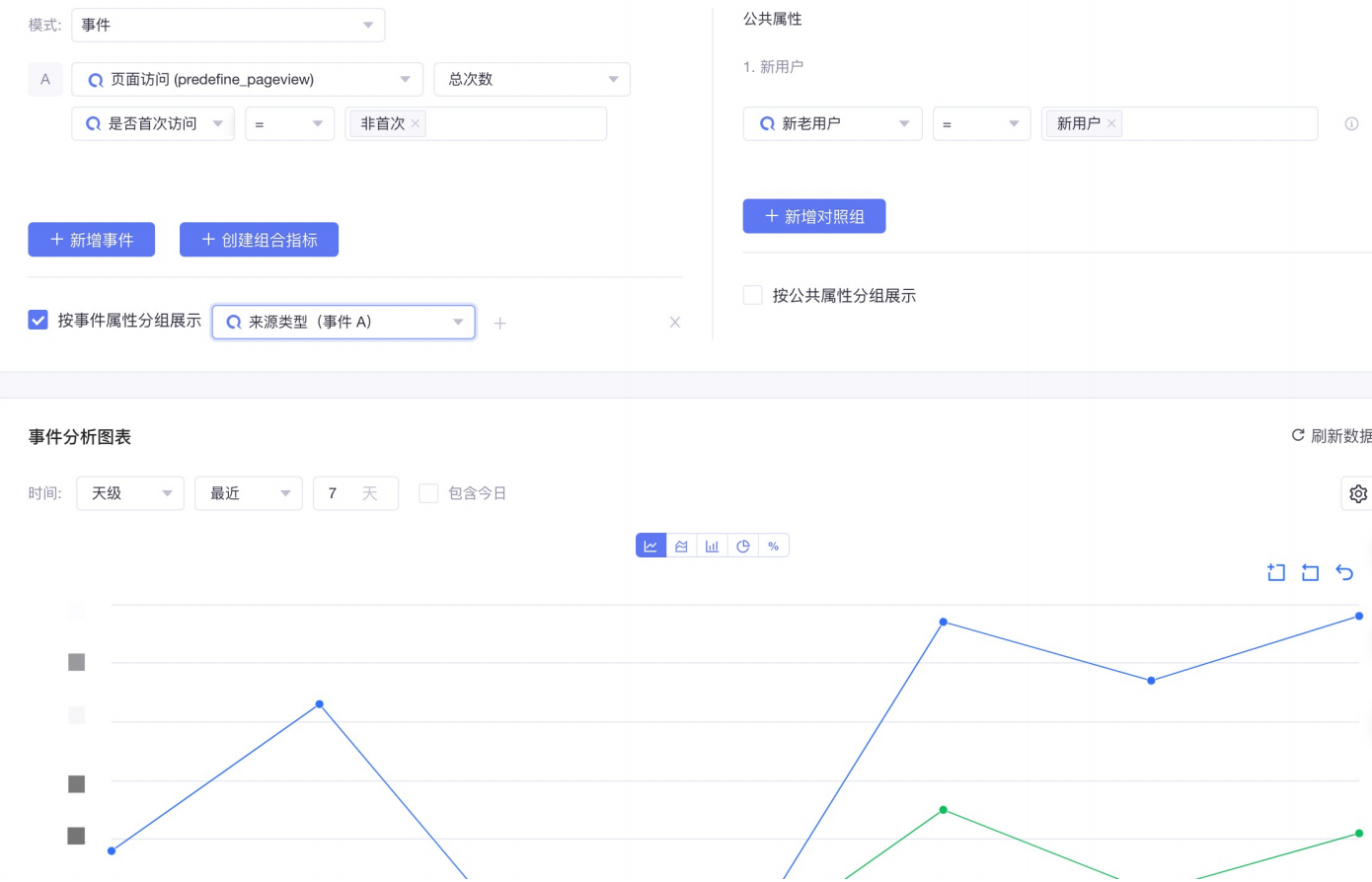This screenshot has width=1372, height=882.
Task: Switch to line chart view
Action: coord(651,546)
